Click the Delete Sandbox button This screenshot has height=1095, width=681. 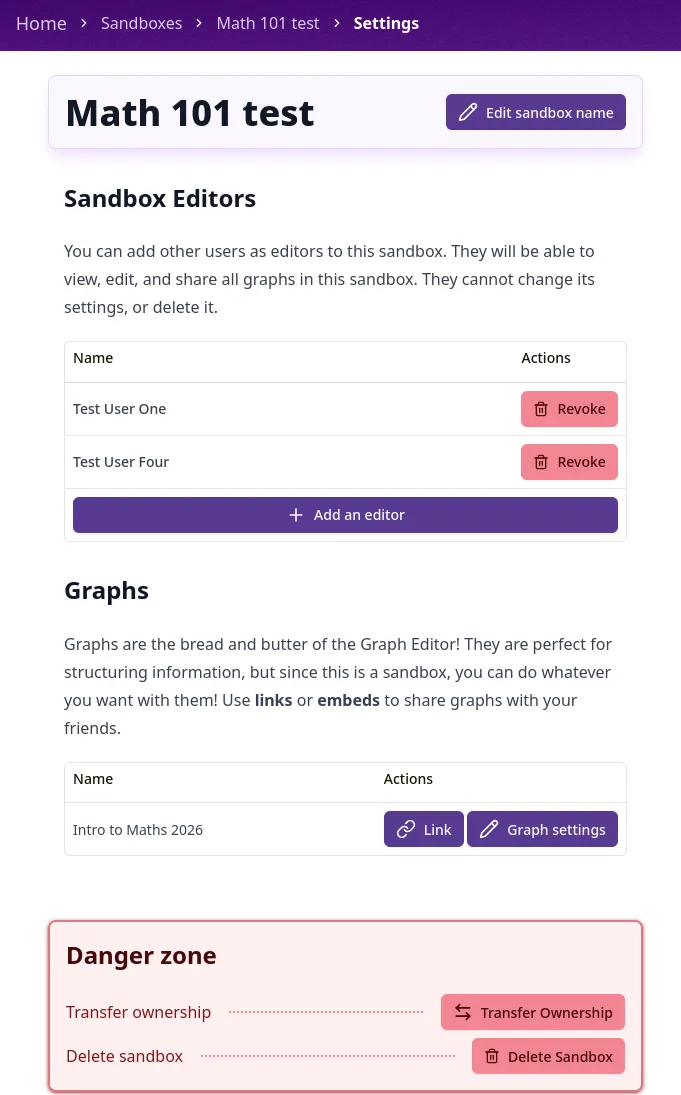(548, 1057)
